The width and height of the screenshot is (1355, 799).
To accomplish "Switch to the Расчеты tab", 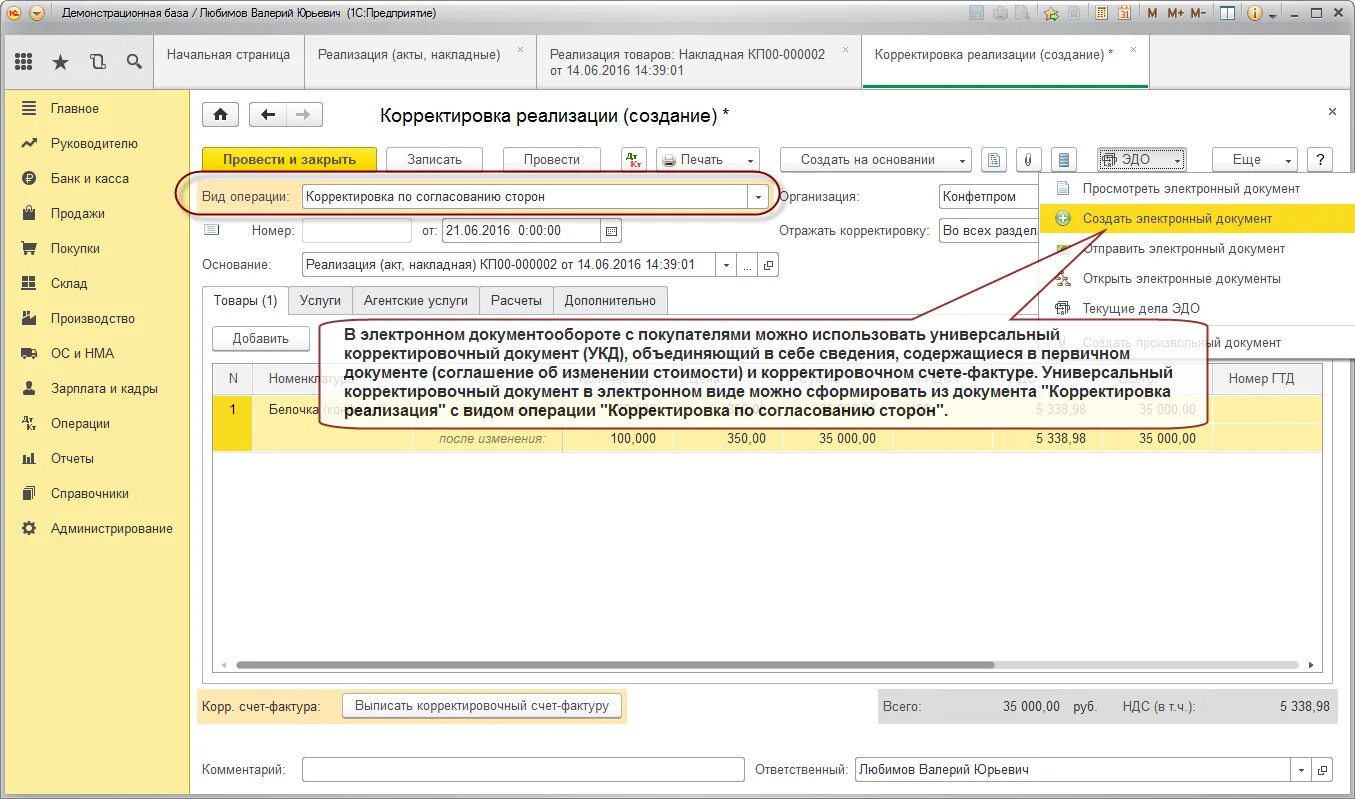I will 516,300.
